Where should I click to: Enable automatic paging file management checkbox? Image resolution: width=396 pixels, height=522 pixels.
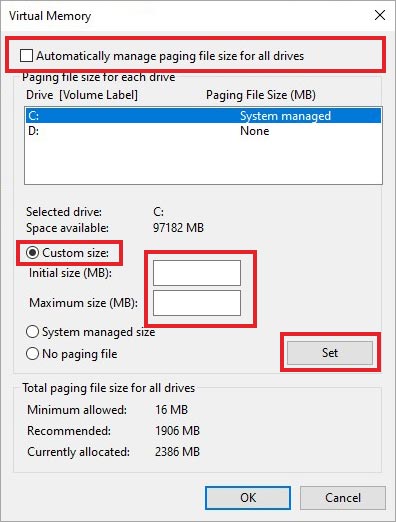tap(26, 56)
